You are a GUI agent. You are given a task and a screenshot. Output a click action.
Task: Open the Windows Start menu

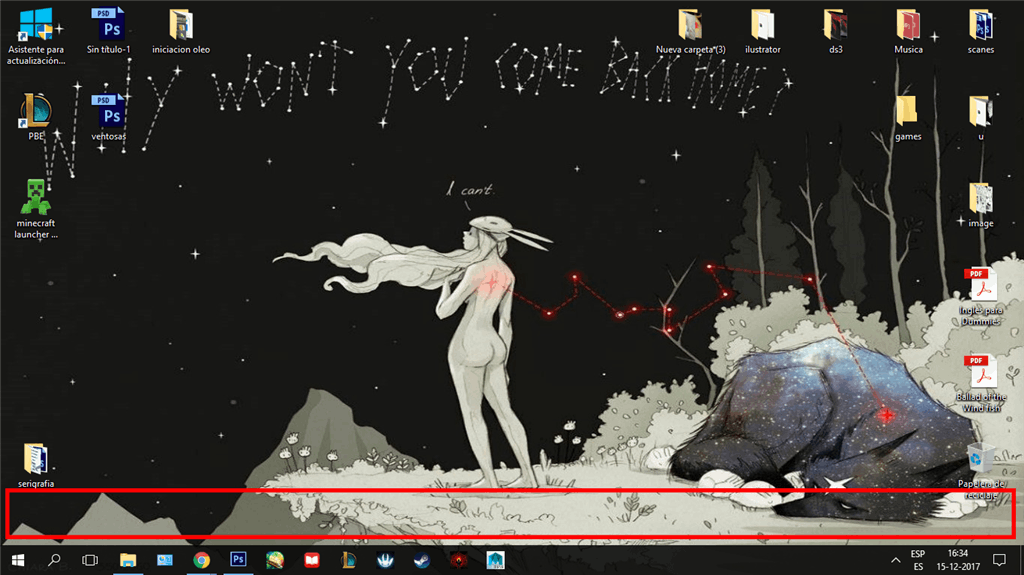(18, 560)
